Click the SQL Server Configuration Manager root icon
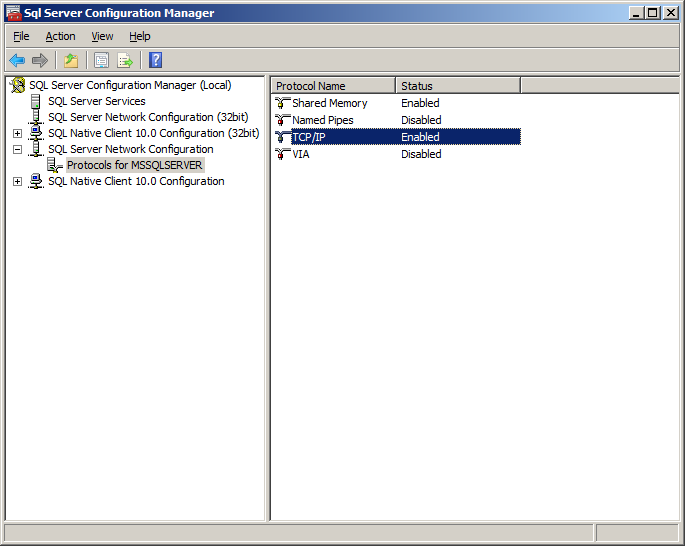The width and height of the screenshot is (685, 546). click(17, 85)
